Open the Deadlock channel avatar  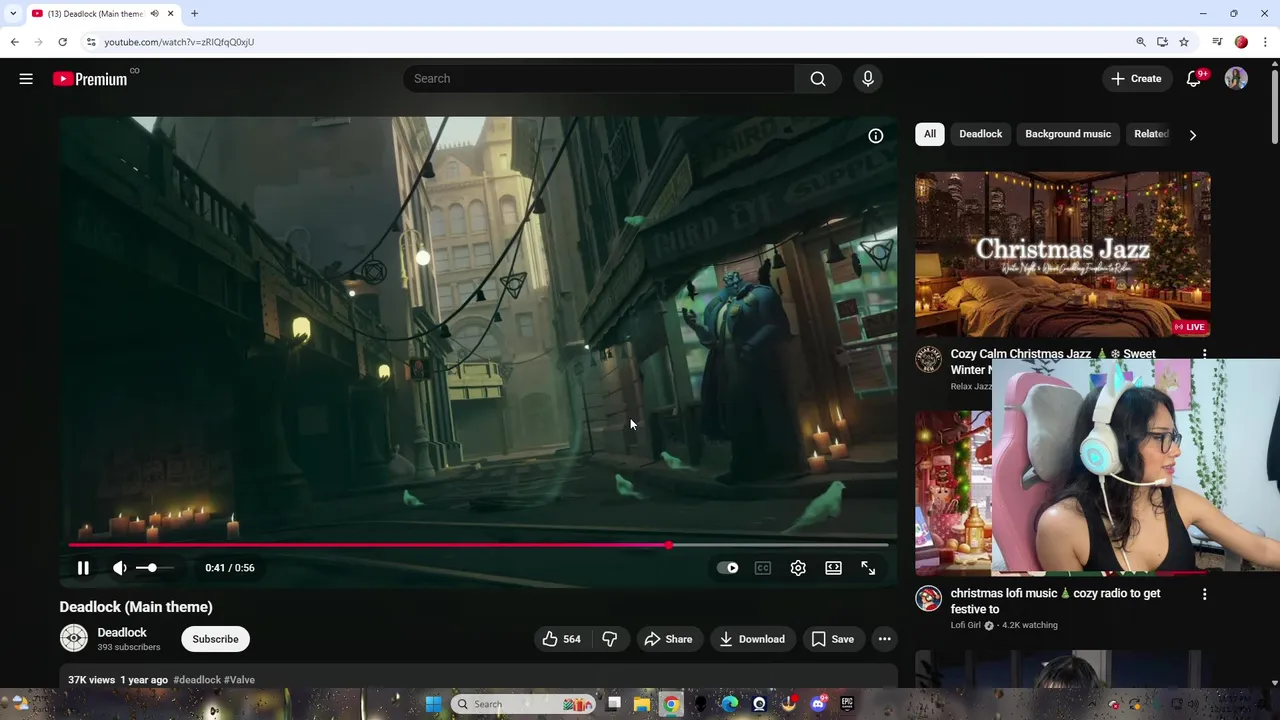pyautogui.click(x=74, y=638)
